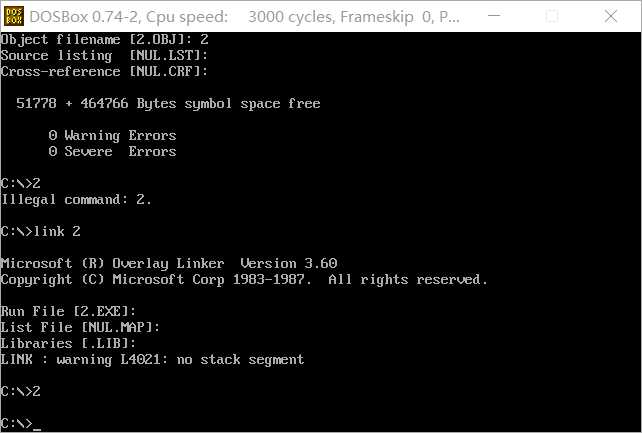The width and height of the screenshot is (642, 433).
Task: Click the "Libraries [.LIB]:" prompt line
Action: (x=68, y=343)
